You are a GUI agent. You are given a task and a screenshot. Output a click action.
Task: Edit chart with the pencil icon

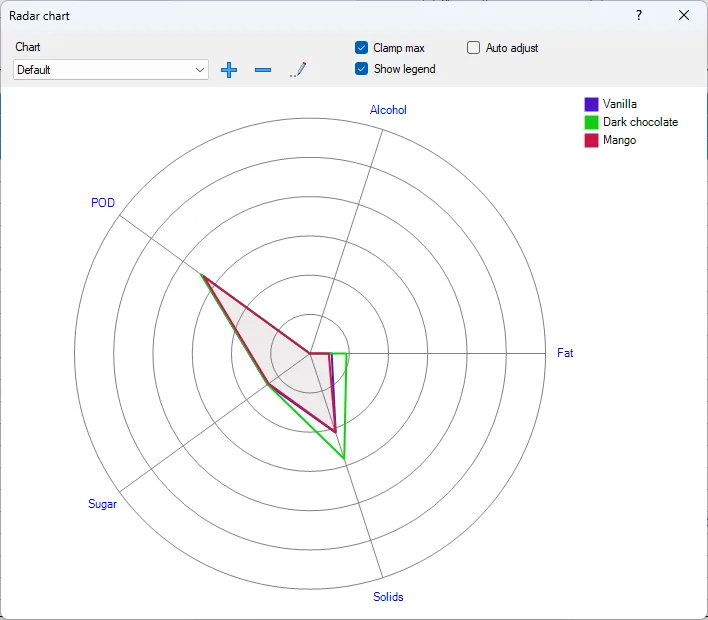coord(298,70)
